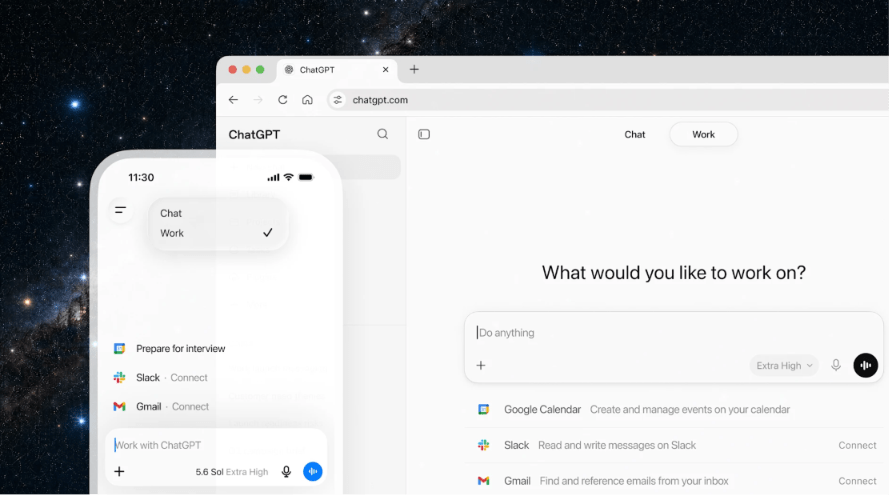The width and height of the screenshot is (889, 495).
Task: Focus the Work with ChatGPT phone field
Action: pos(215,445)
